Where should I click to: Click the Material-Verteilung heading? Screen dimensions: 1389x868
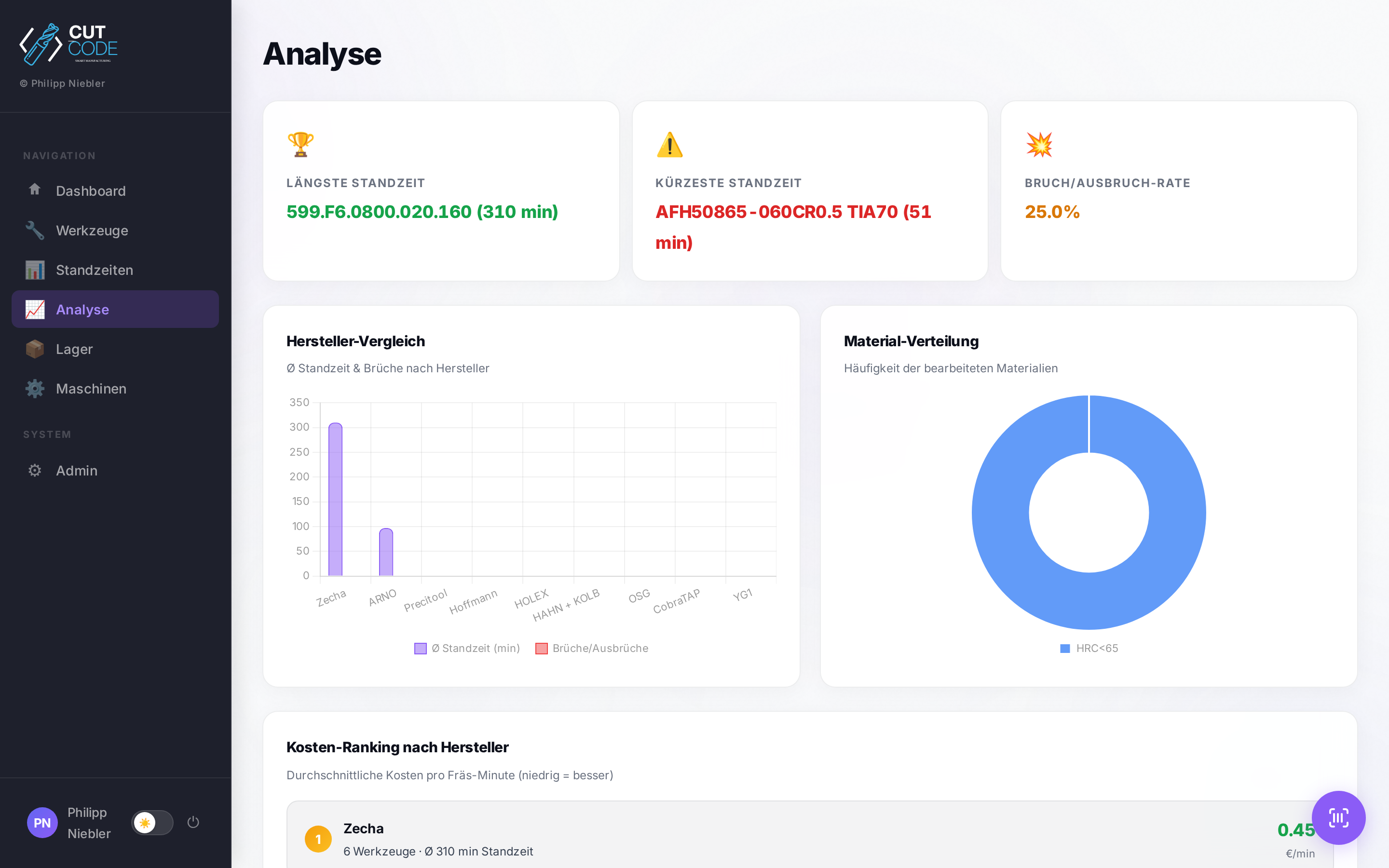911,341
